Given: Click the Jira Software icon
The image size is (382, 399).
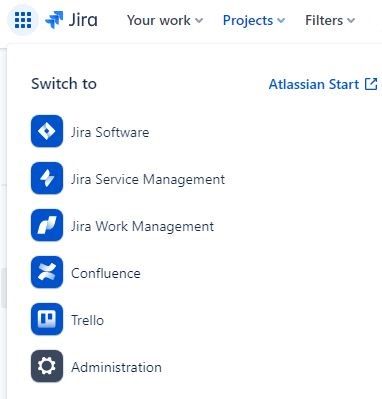Looking at the screenshot, I should click(x=47, y=131).
